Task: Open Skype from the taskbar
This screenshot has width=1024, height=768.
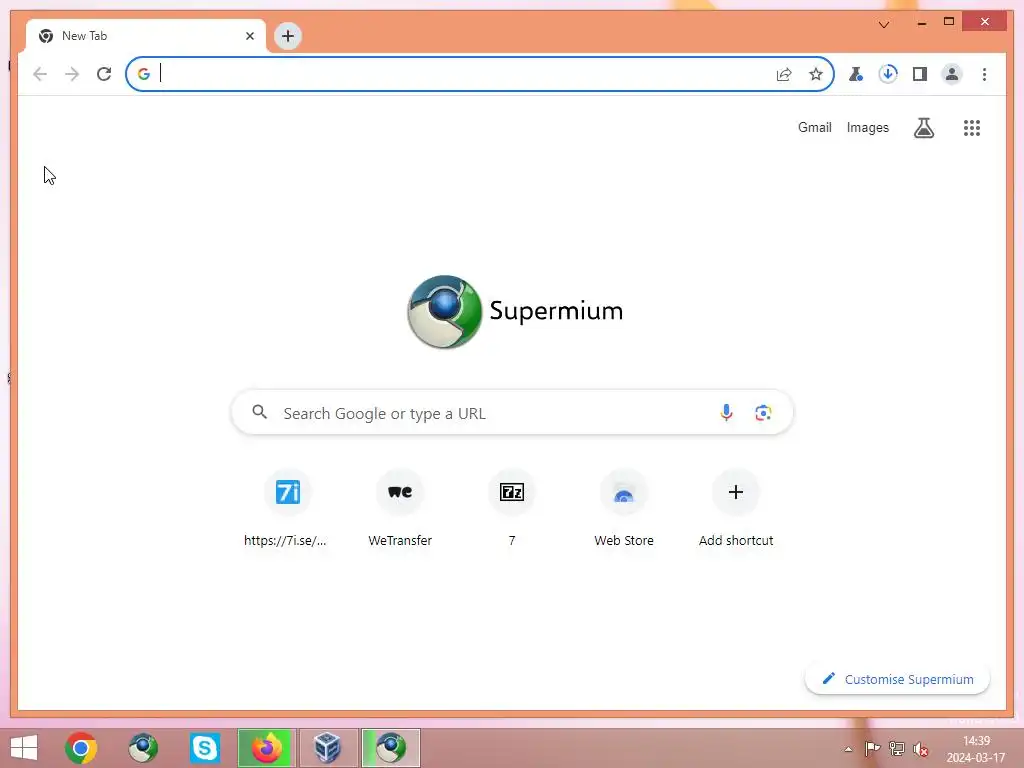Action: 204,748
